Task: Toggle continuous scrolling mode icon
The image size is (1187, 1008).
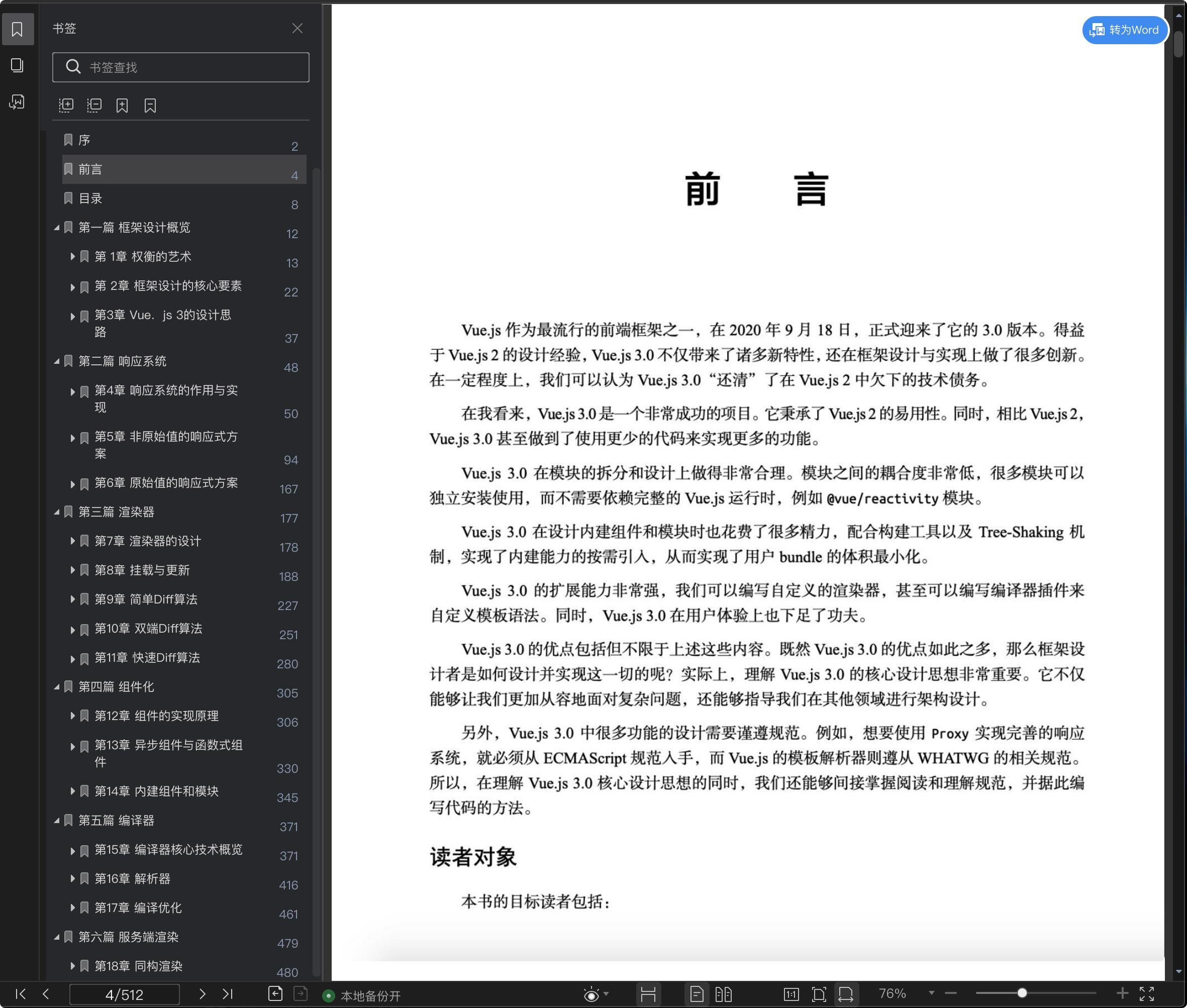Action: [648, 994]
